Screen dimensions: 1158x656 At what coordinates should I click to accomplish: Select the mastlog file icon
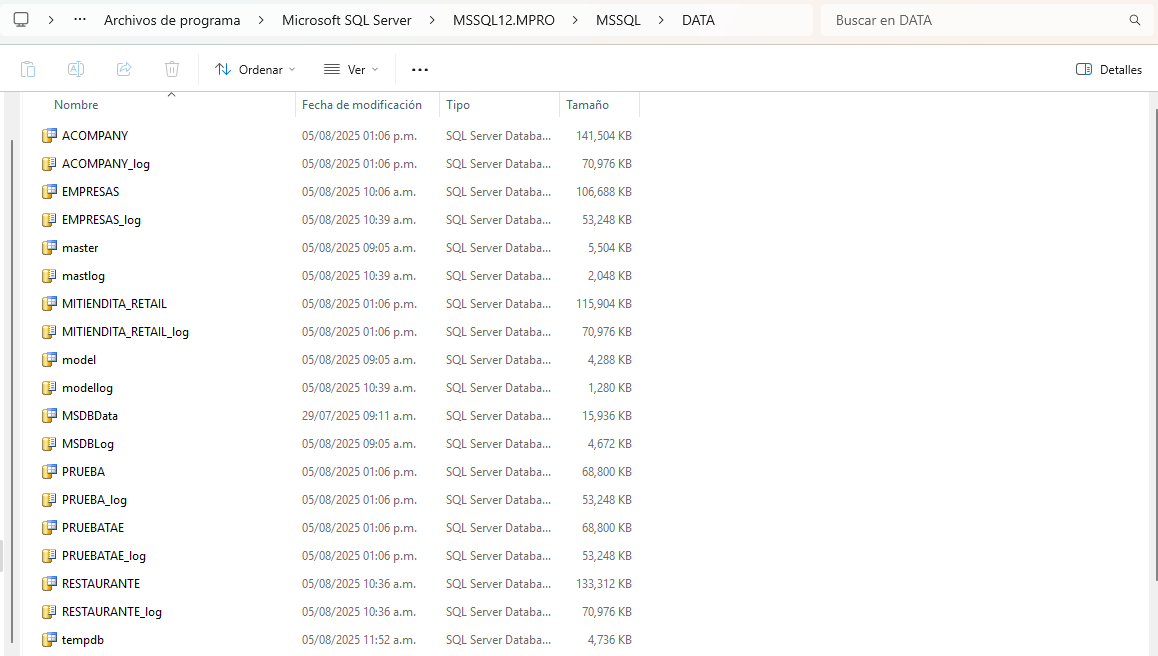pyautogui.click(x=49, y=276)
